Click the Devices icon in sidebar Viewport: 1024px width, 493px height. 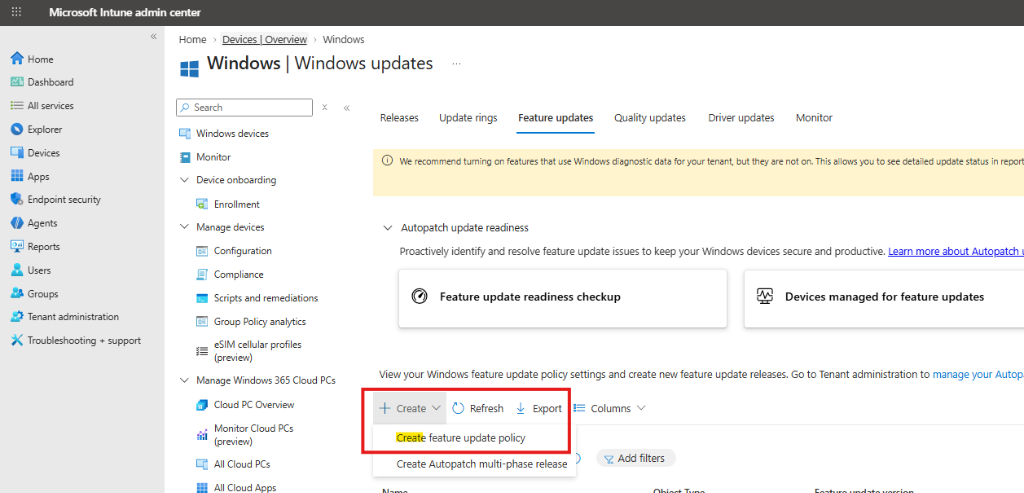17,153
